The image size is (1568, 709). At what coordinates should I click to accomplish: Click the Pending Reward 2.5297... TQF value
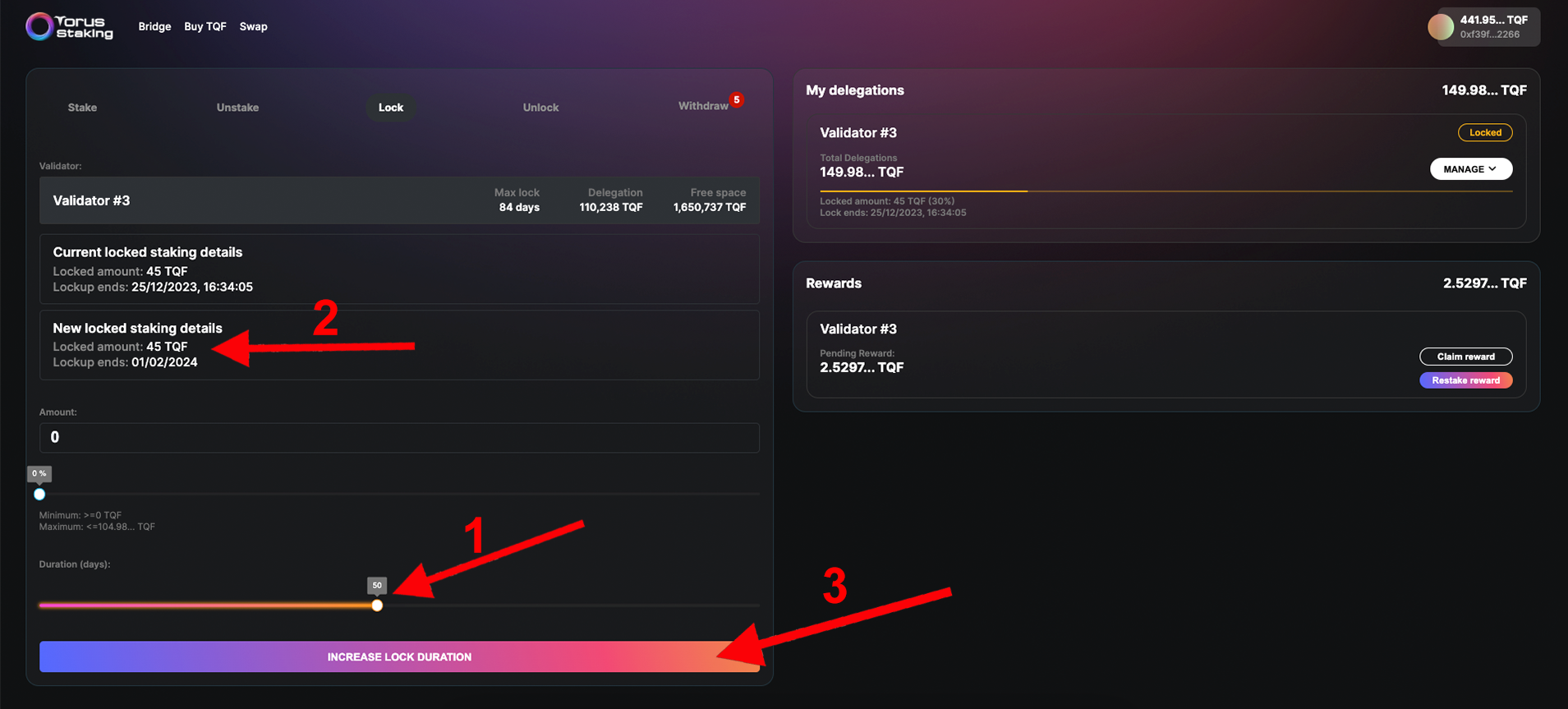pyautogui.click(x=862, y=367)
